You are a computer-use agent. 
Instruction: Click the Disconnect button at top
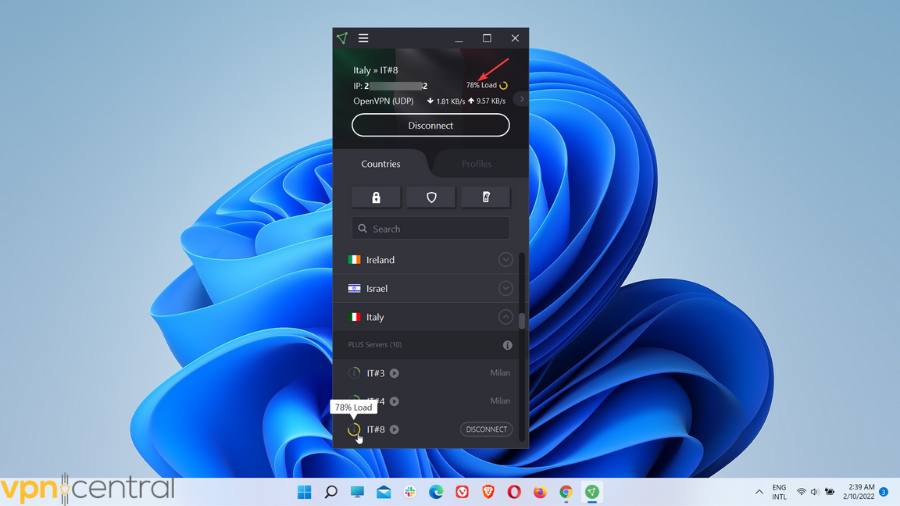coord(430,125)
